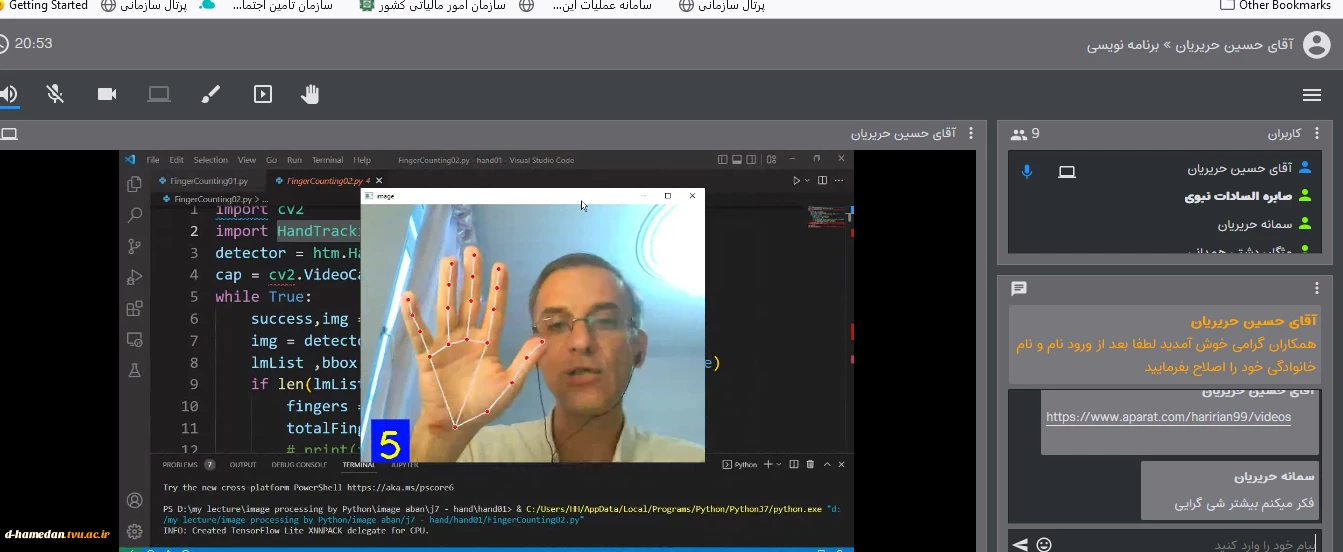Open the Search icon in the VS Code activity bar

tap(134, 215)
